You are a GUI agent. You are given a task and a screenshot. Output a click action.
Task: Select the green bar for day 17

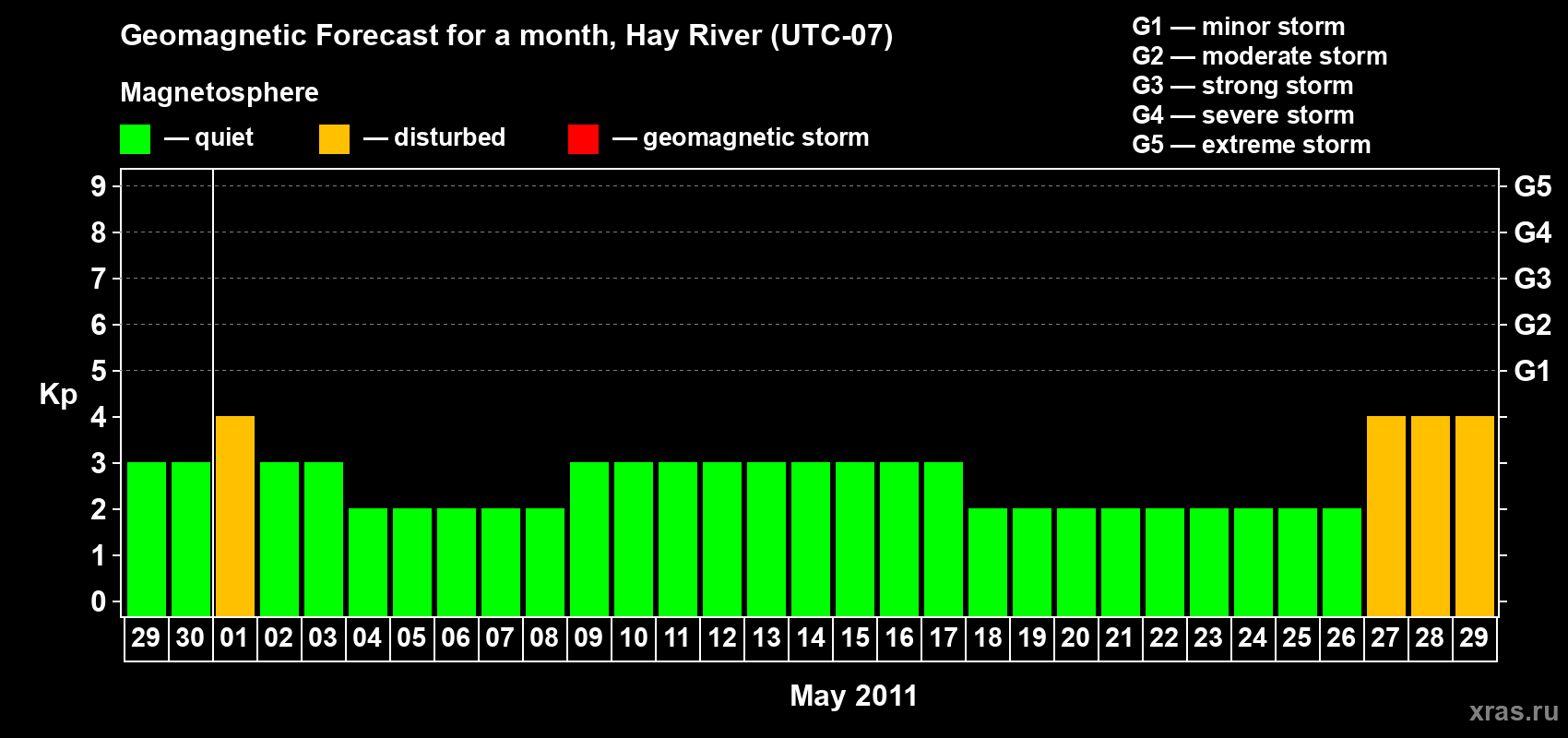pyautogui.click(x=944, y=539)
